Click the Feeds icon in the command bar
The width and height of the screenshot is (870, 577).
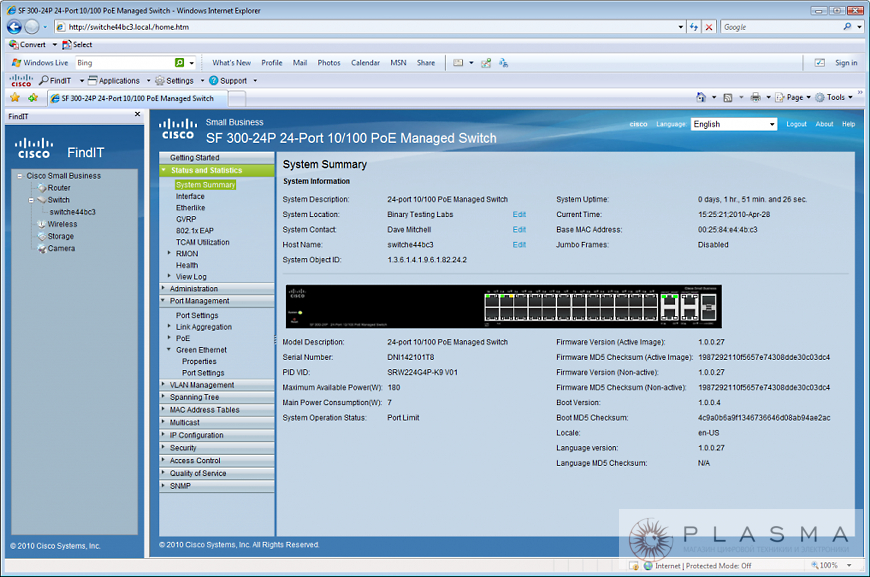[727, 98]
